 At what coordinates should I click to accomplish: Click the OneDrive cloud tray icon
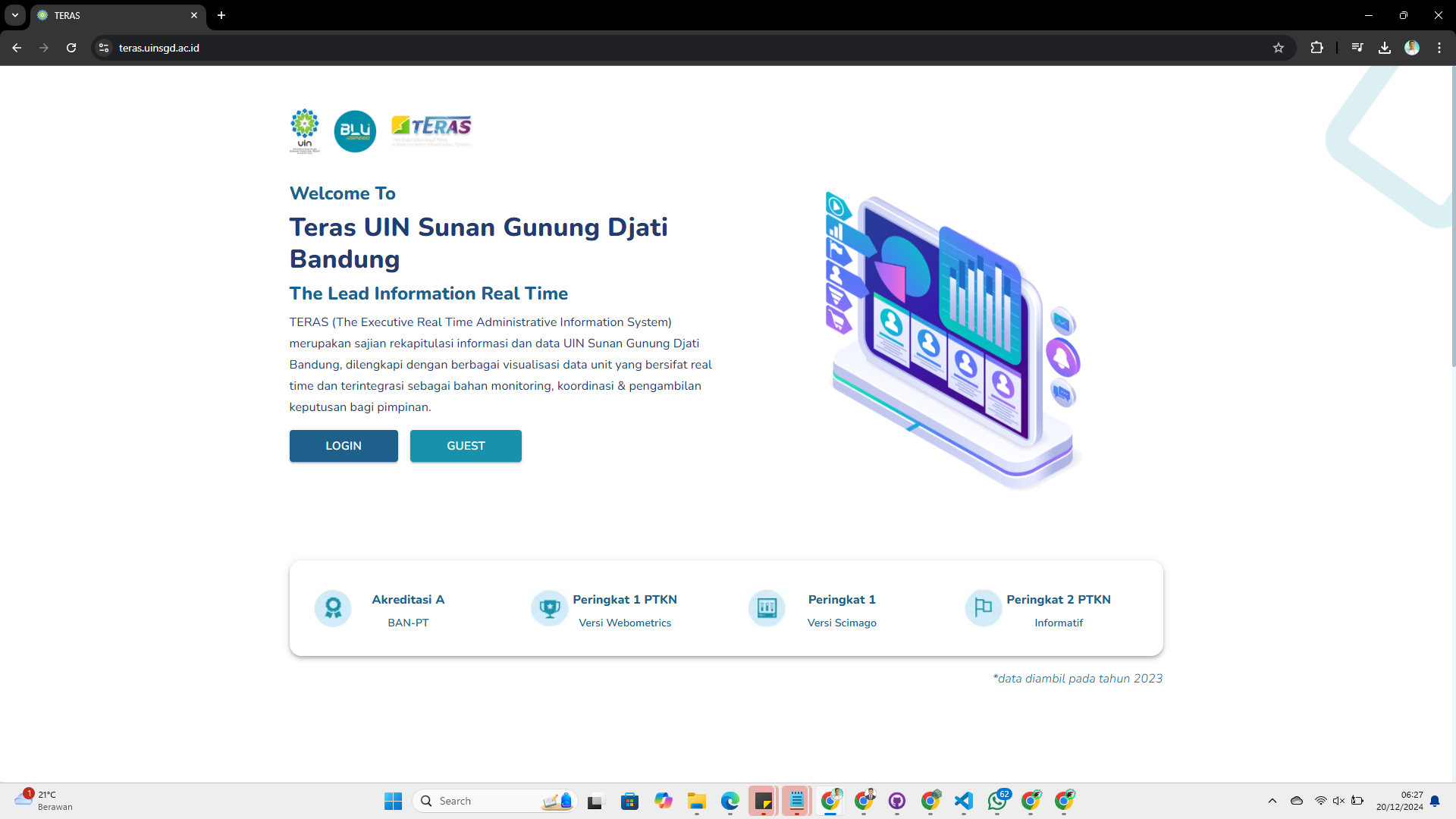[1297, 801]
